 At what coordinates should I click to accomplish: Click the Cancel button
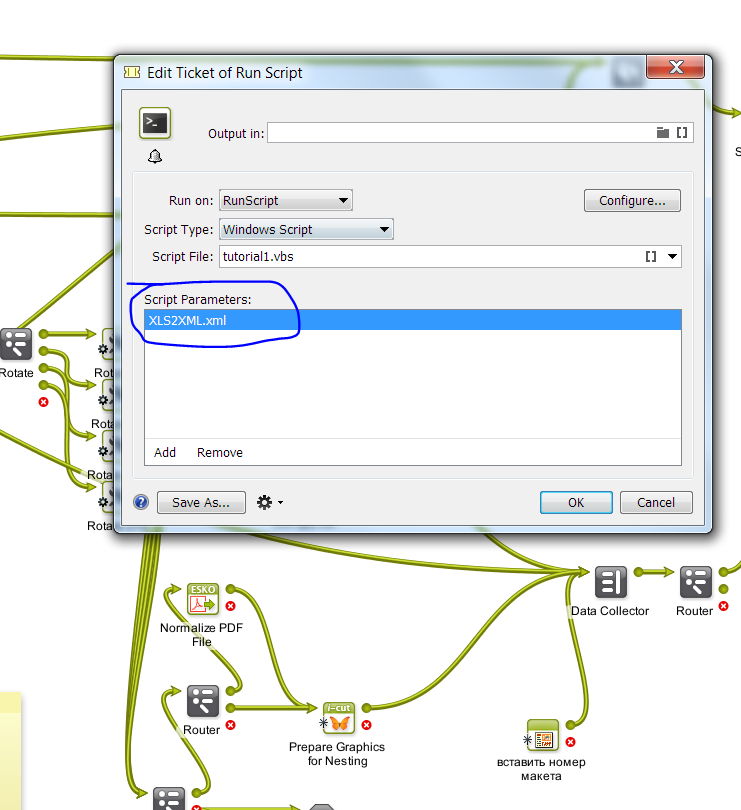656,503
